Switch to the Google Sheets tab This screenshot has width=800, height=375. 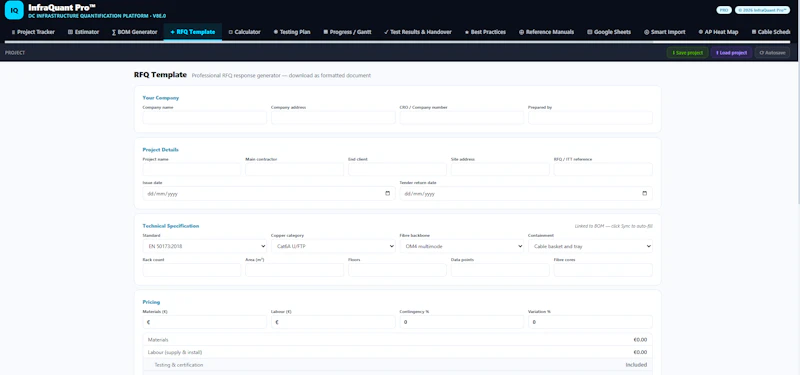point(609,32)
